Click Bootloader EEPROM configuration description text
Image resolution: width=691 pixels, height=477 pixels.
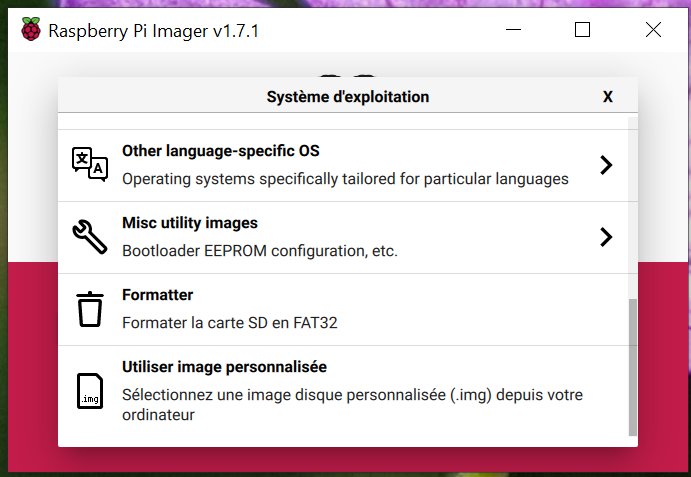(260, 251)
